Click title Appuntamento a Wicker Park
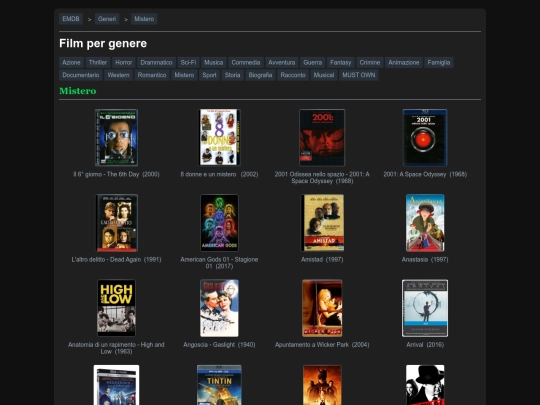Image resolution: width=540 pixels, height=405 pixels. (x=322, y=345)
